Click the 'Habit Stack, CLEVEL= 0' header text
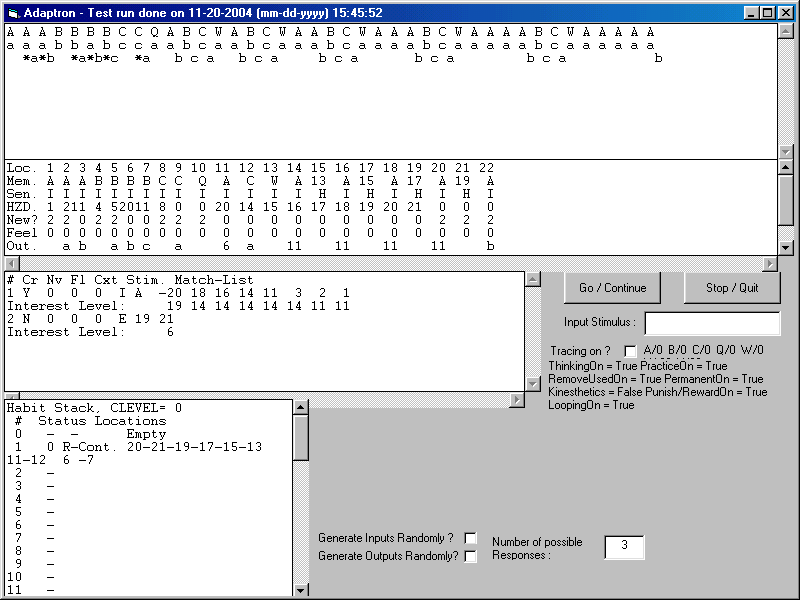 point(94,408)
